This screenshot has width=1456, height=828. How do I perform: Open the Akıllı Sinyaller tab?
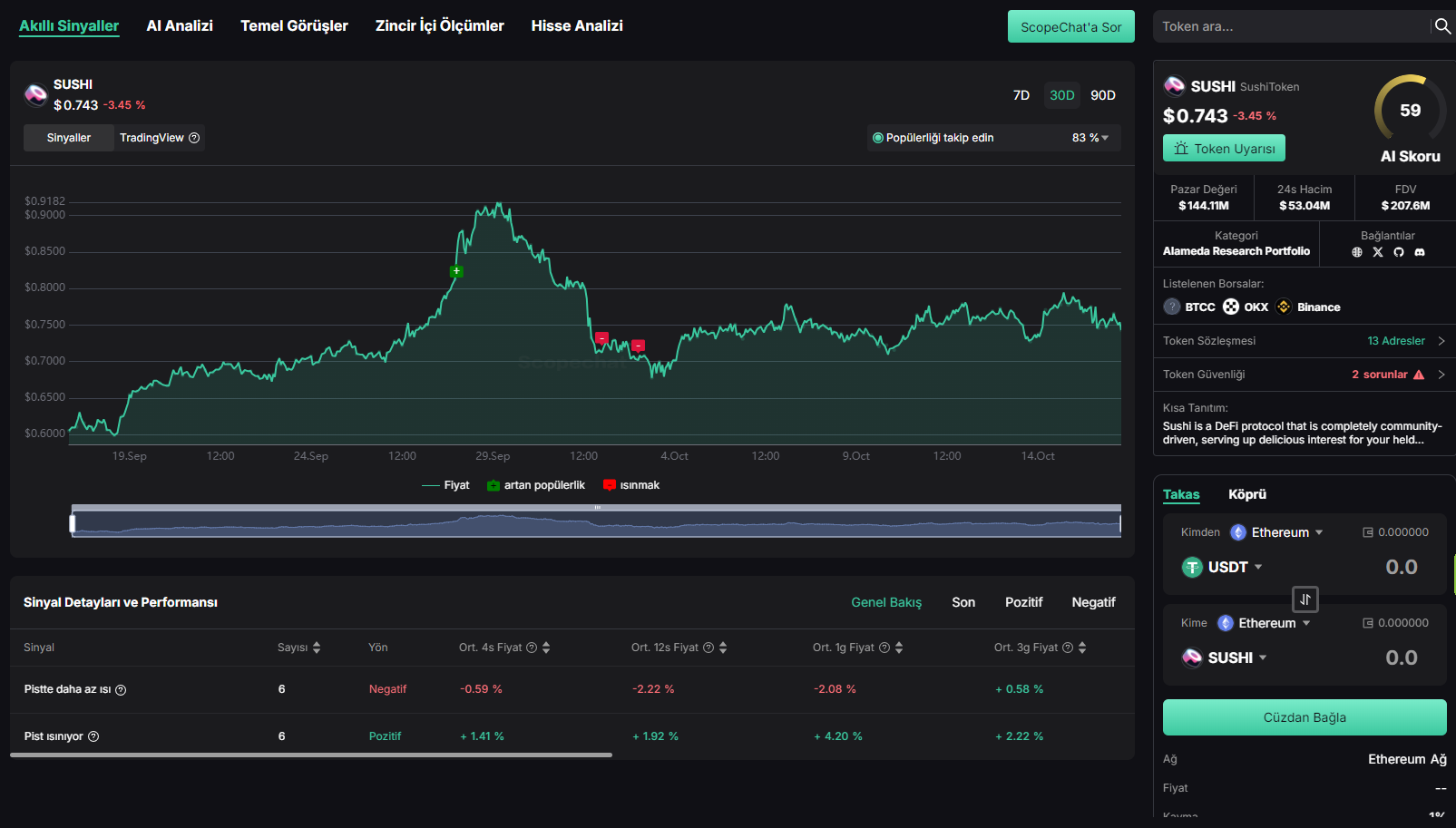(x=69, y=26)
